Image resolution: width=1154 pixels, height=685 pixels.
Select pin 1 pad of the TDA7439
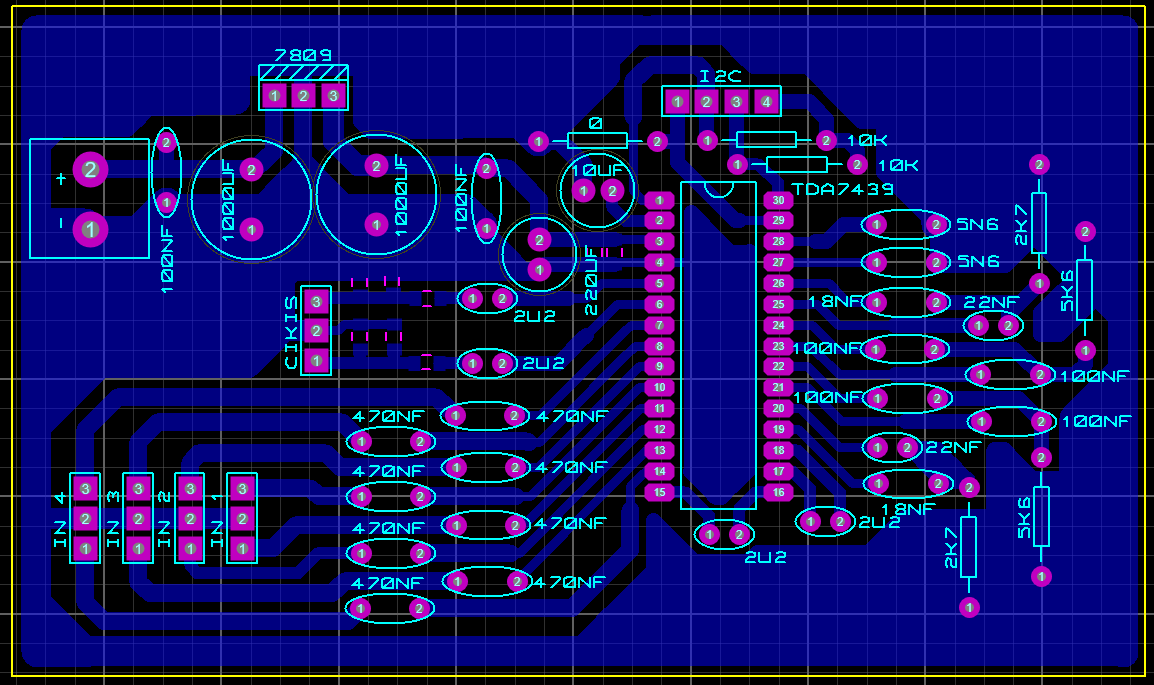pos(659,200)
